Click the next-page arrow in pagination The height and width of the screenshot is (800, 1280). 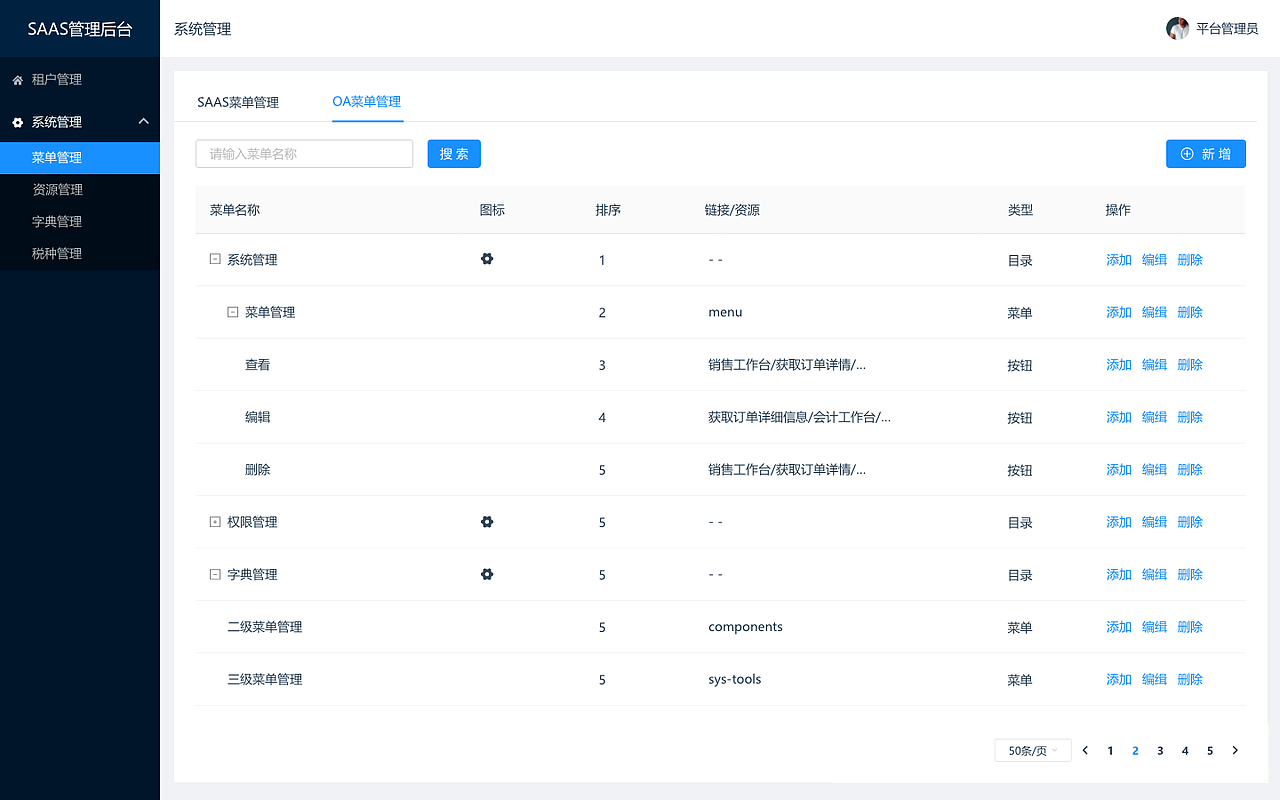tap(1235, 750)
